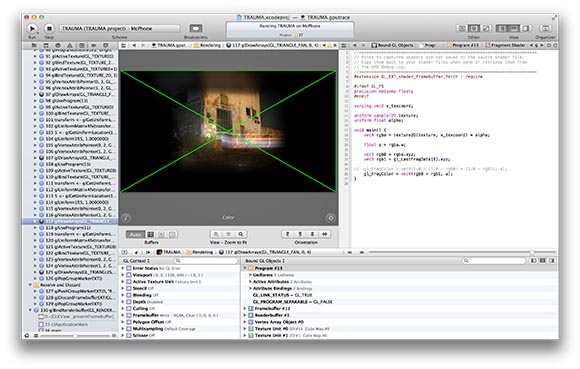Click the previous frame step button in debug bar
580x369 pixels.
[x=350, y=252]
